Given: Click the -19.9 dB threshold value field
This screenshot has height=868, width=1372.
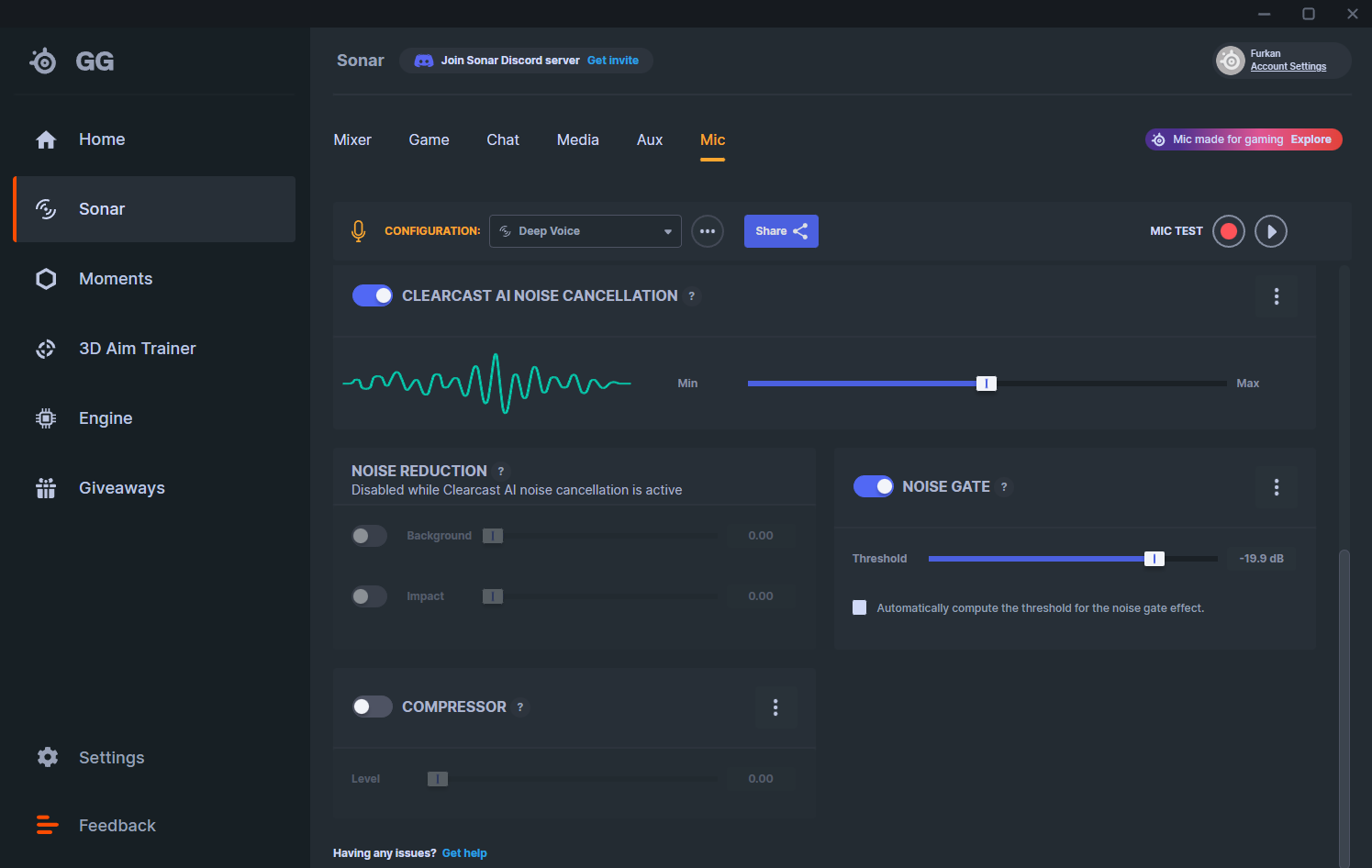Looking at the screenshot, I should [1262, 559].
